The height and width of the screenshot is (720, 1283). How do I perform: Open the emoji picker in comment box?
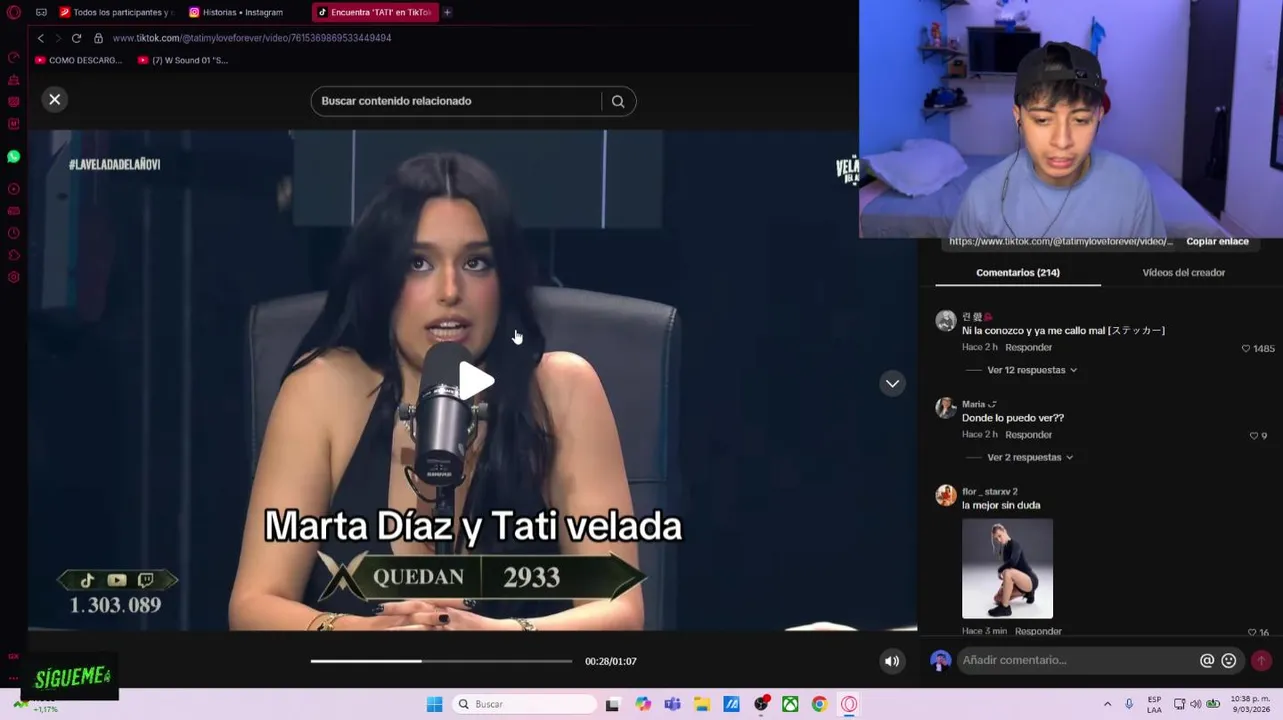1229,660
